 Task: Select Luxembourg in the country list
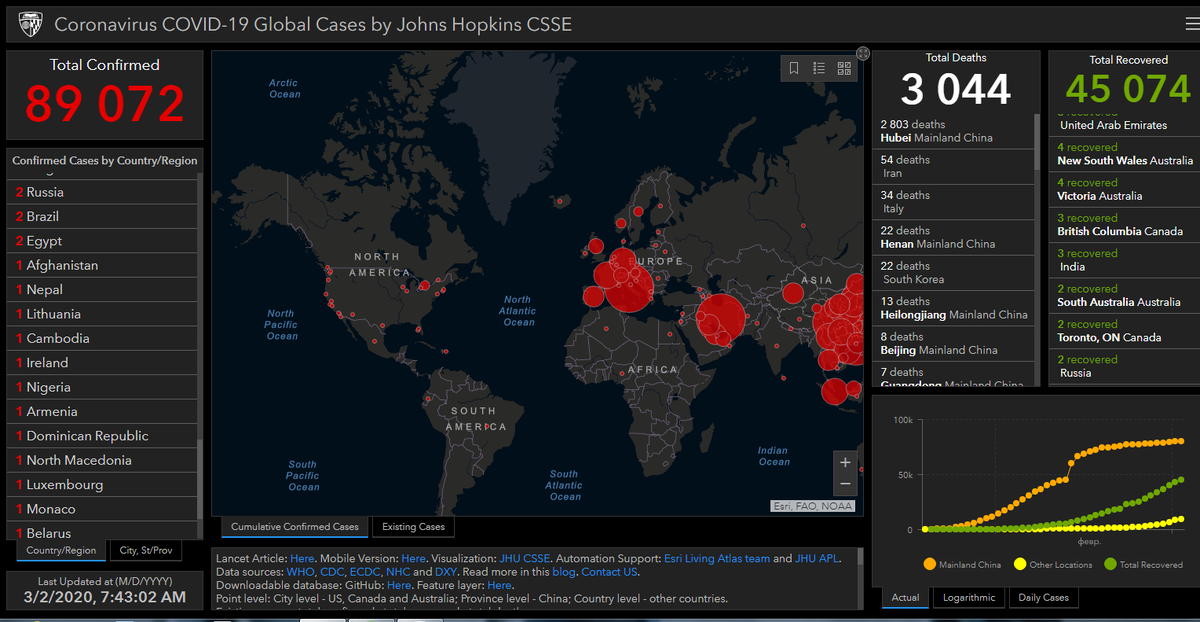pos(104,484)
